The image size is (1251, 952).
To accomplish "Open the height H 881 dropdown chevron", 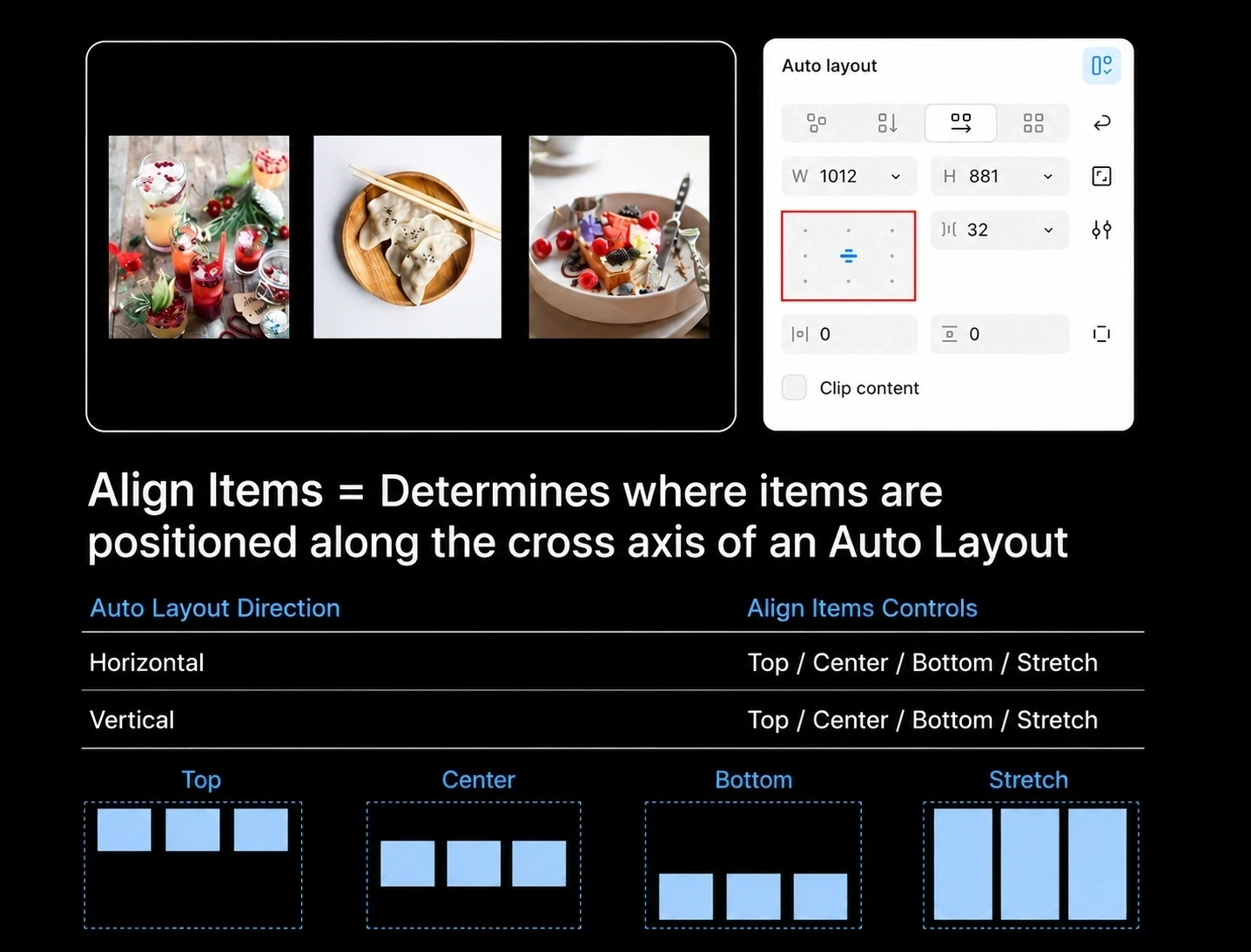I will (x=1048, y=177).
